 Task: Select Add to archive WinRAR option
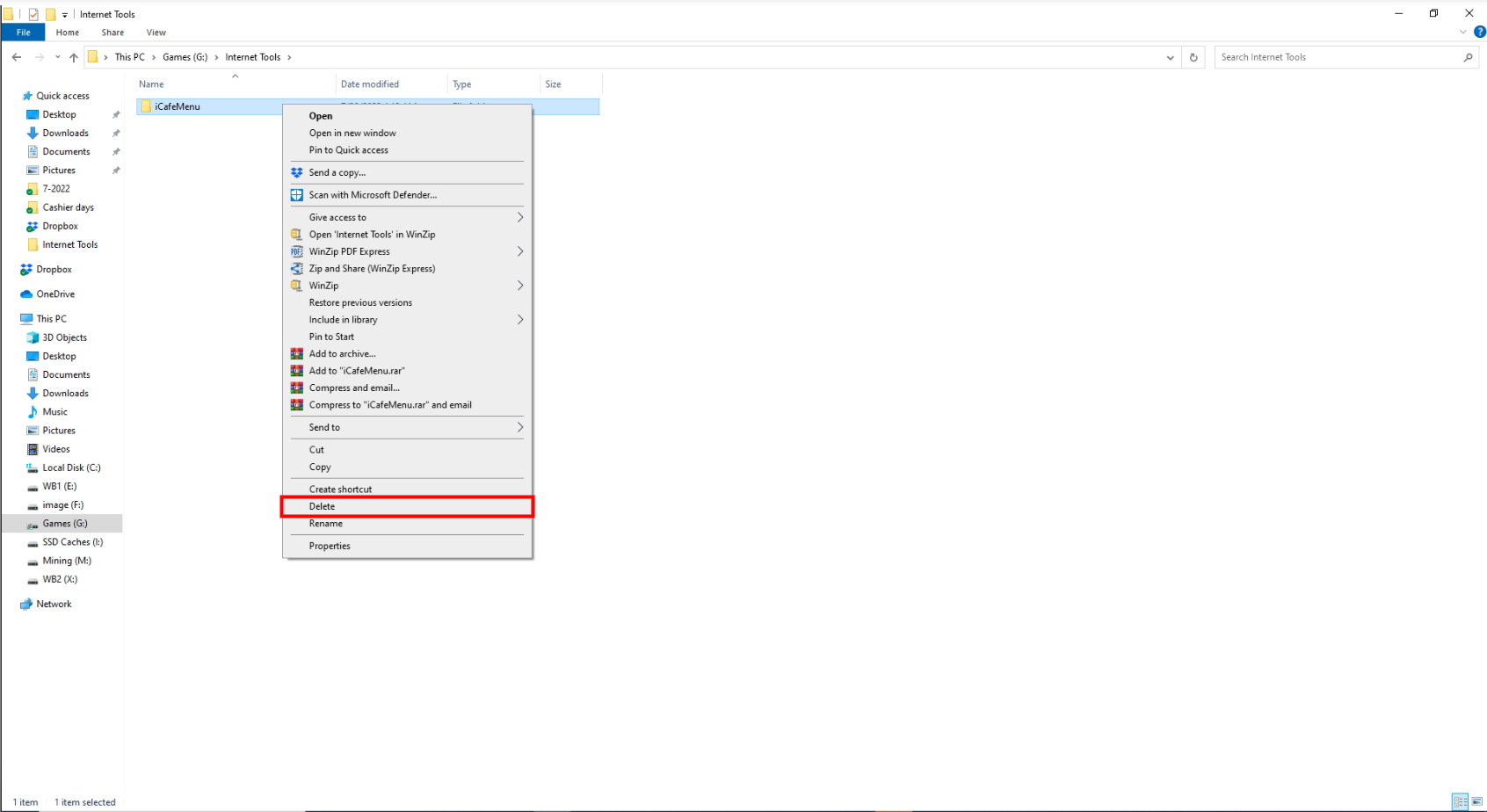[342, 354]
